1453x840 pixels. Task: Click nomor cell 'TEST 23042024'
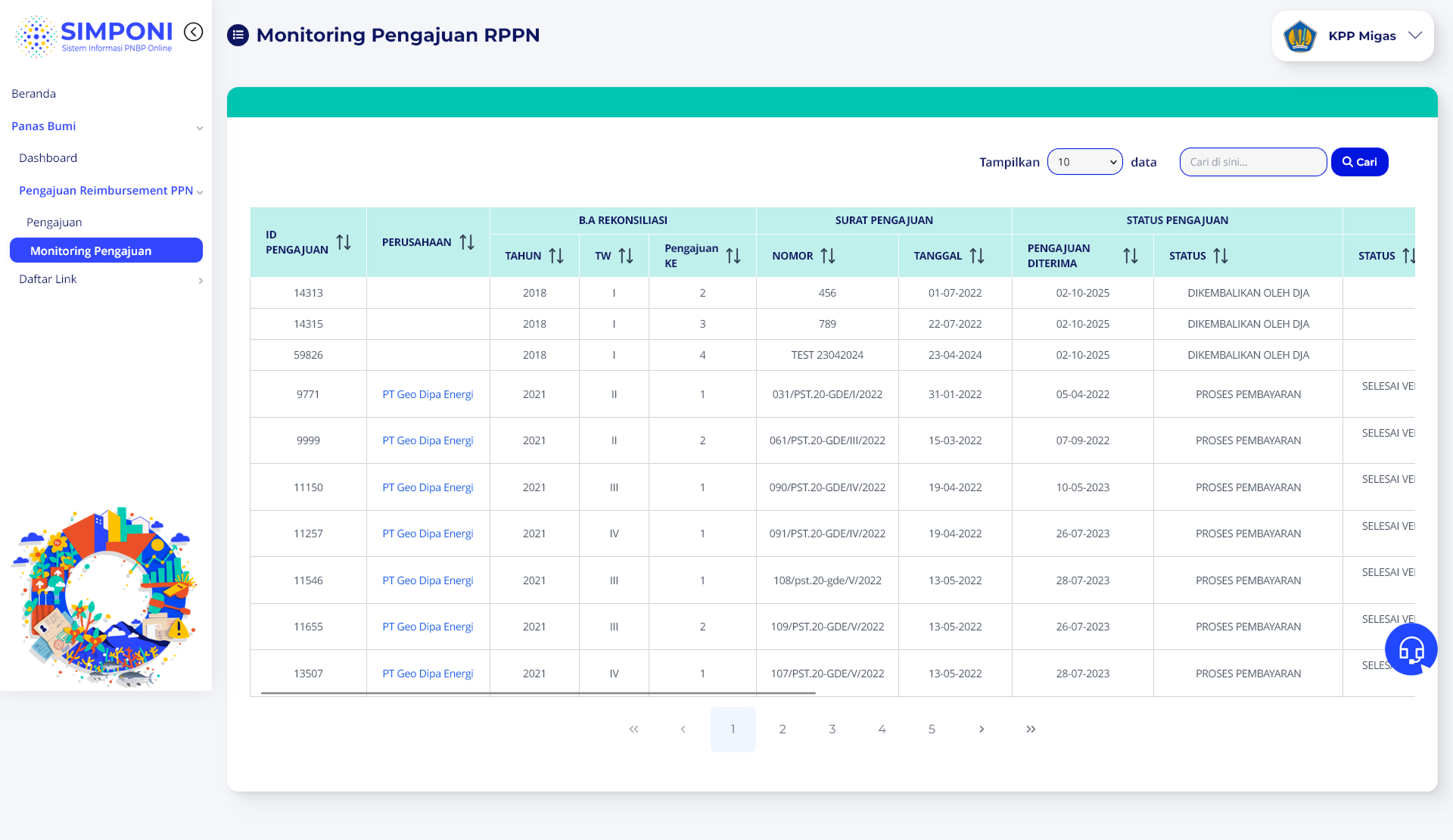[x=827, y=355]
